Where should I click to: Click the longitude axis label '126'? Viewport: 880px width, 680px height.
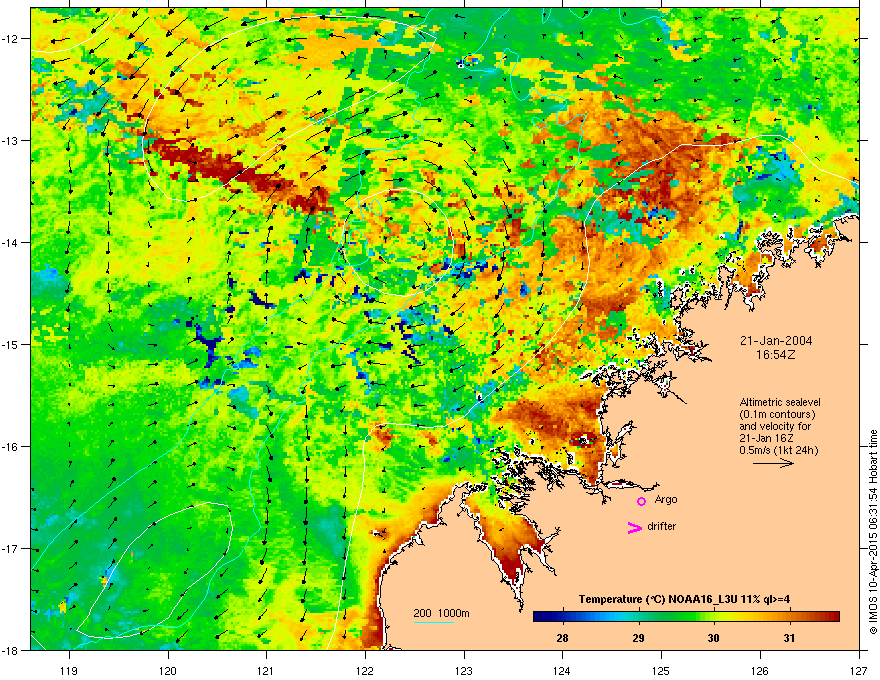(x=760, y=670)
